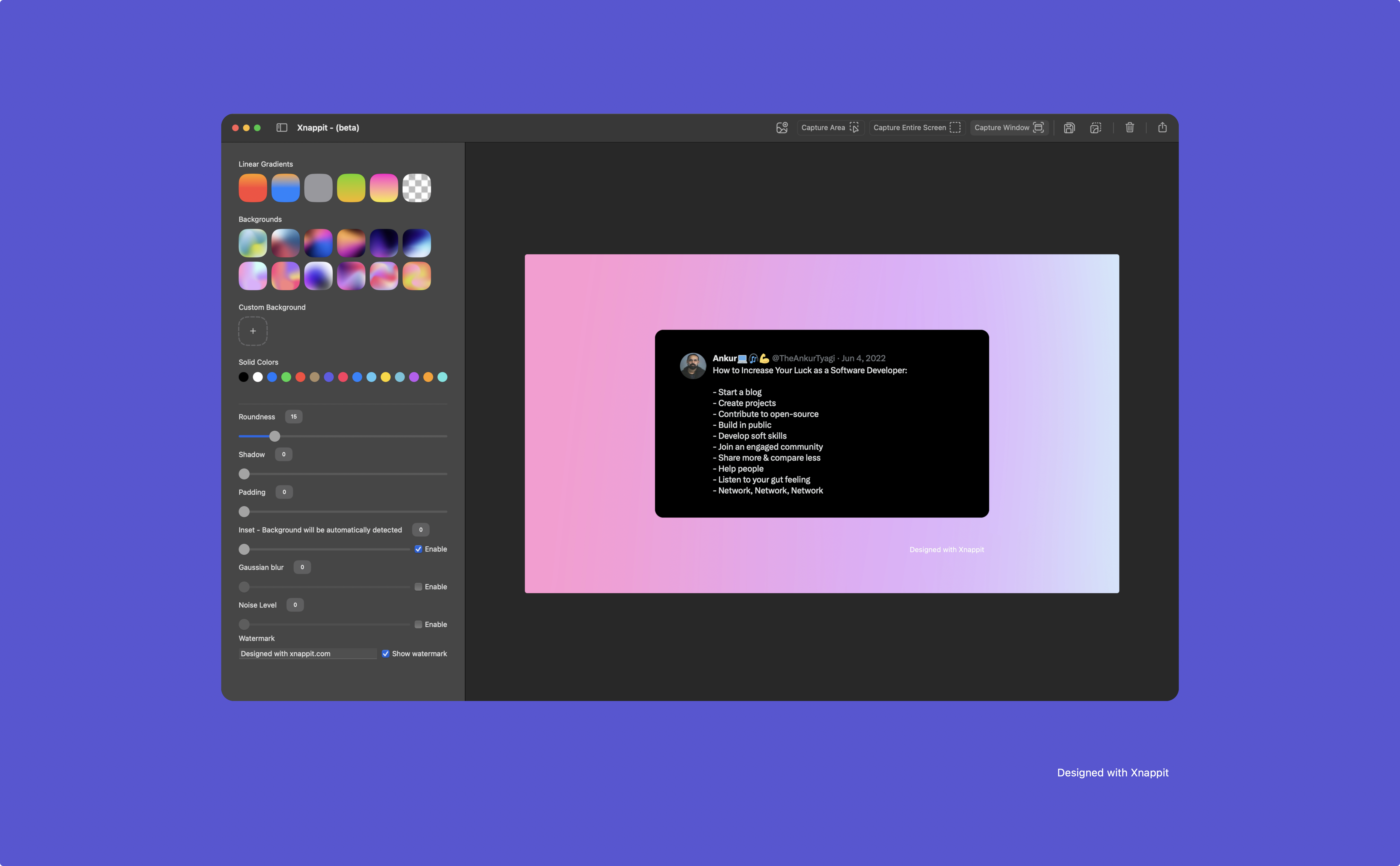Click the watermark text input field
This screenshot has height=866, width=1400.
pos(307,653)
